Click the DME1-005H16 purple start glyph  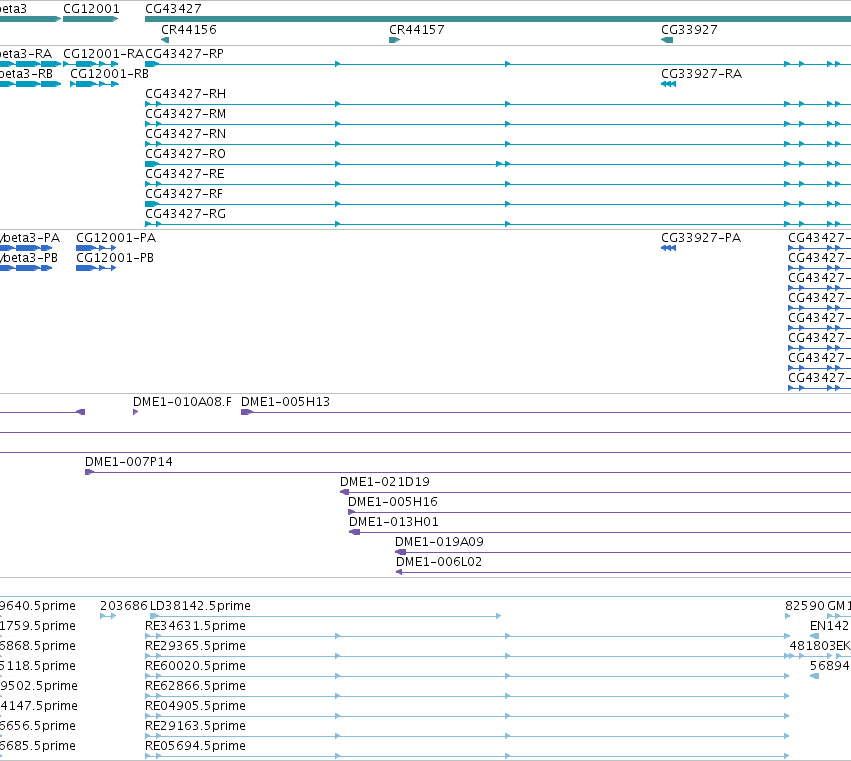352,512
